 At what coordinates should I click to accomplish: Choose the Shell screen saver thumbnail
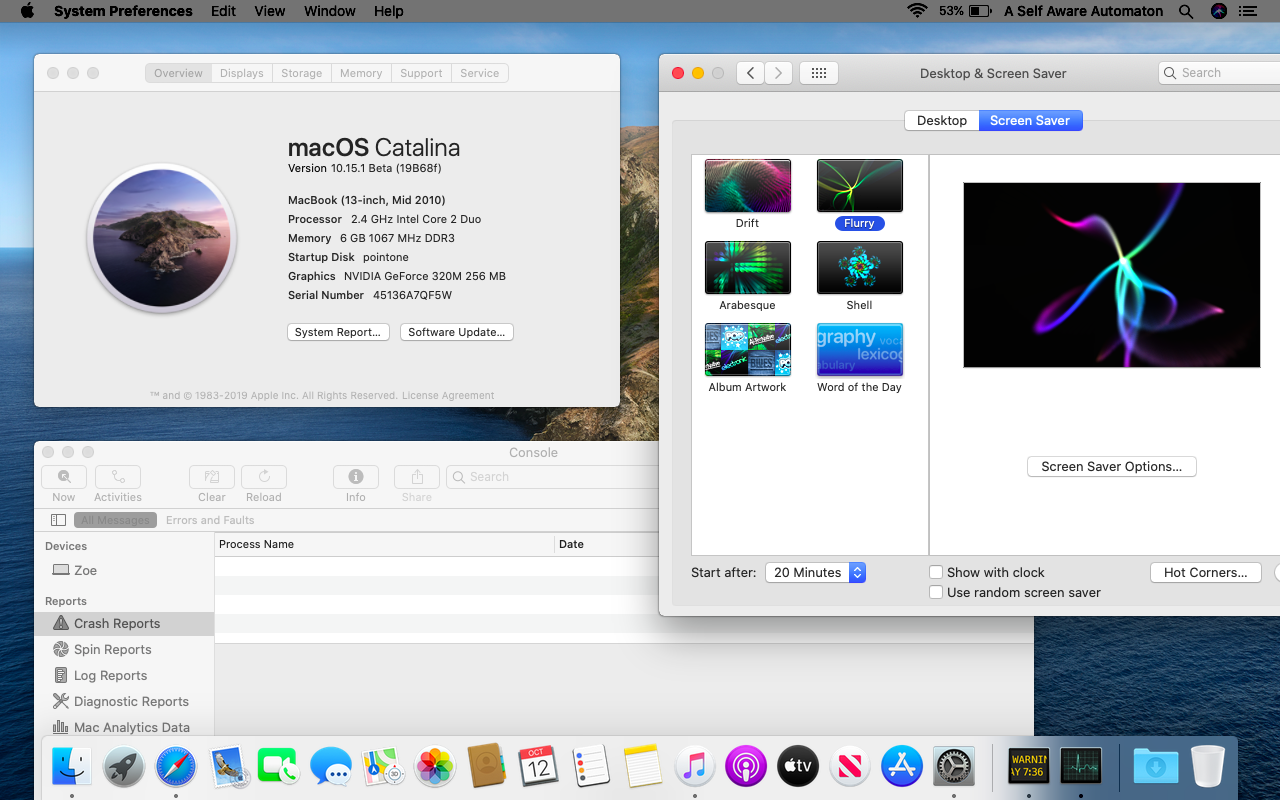coord(860,268)
